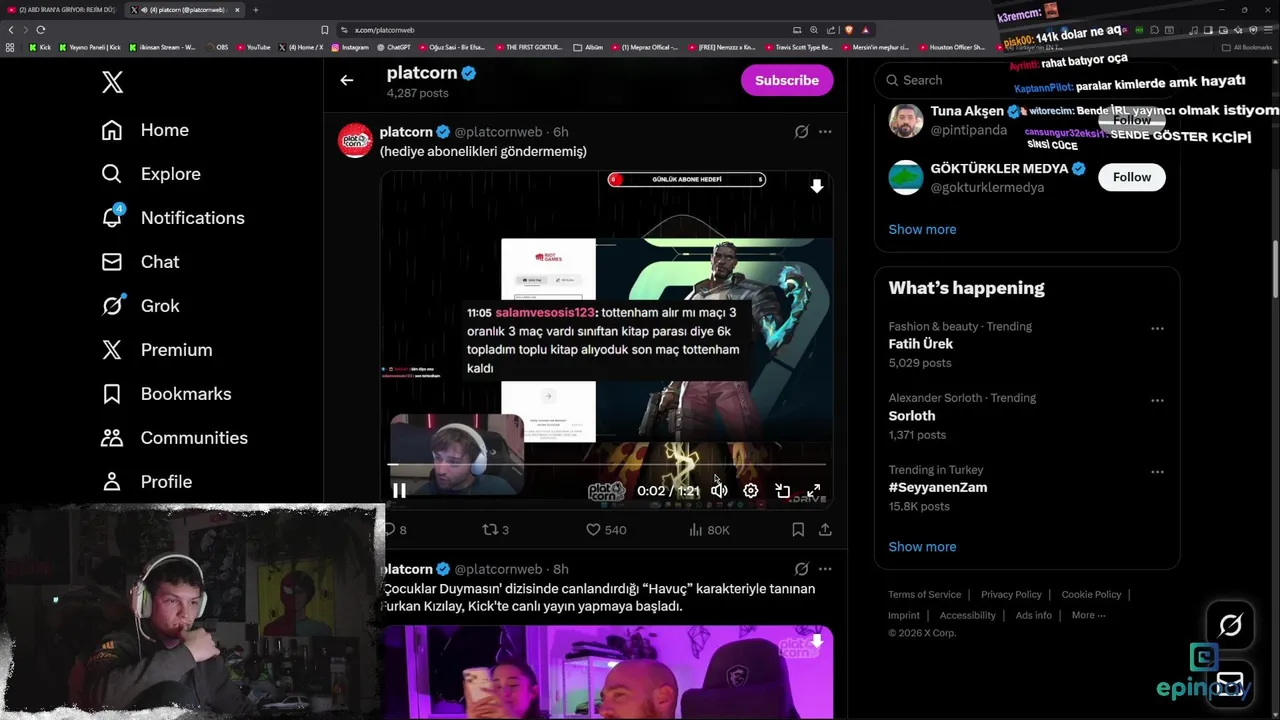
Task: Enable picture-in-picture on the video
Action: [783, 490]
